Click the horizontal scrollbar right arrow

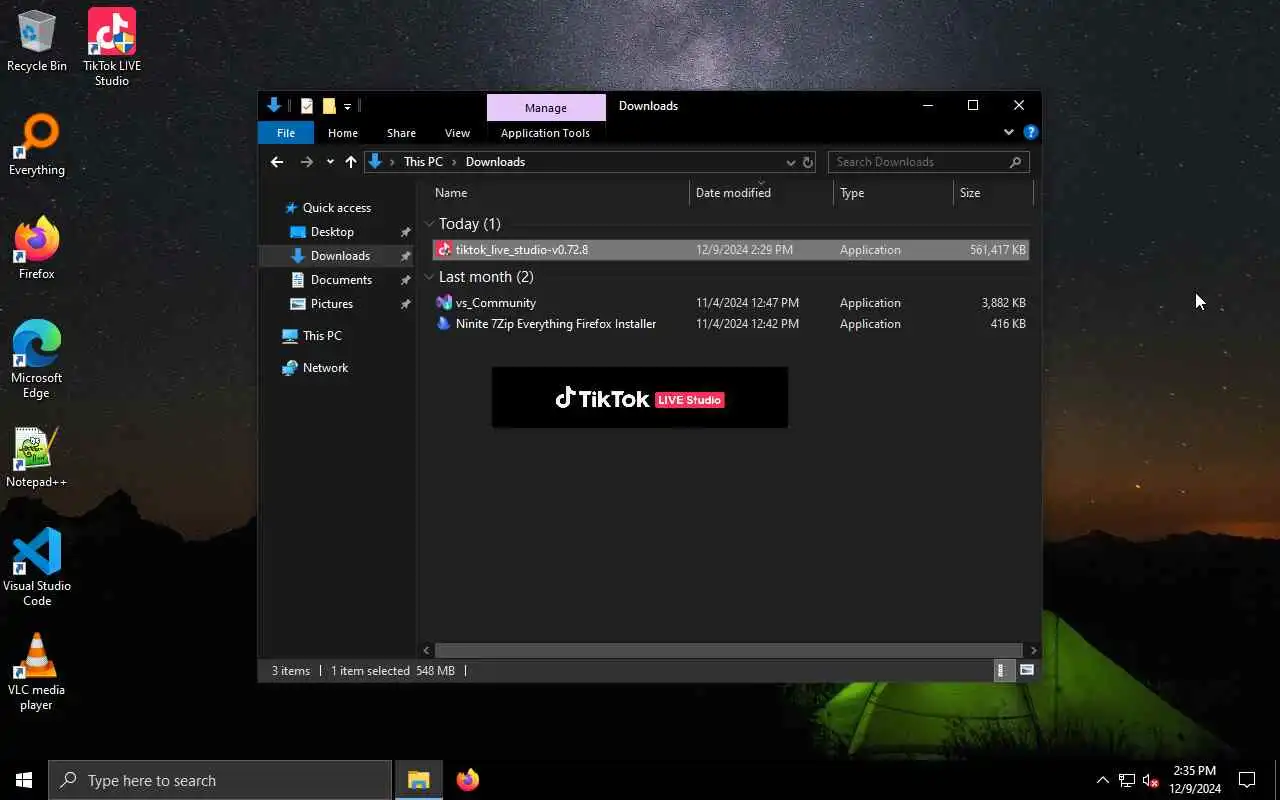[1033, 650]
